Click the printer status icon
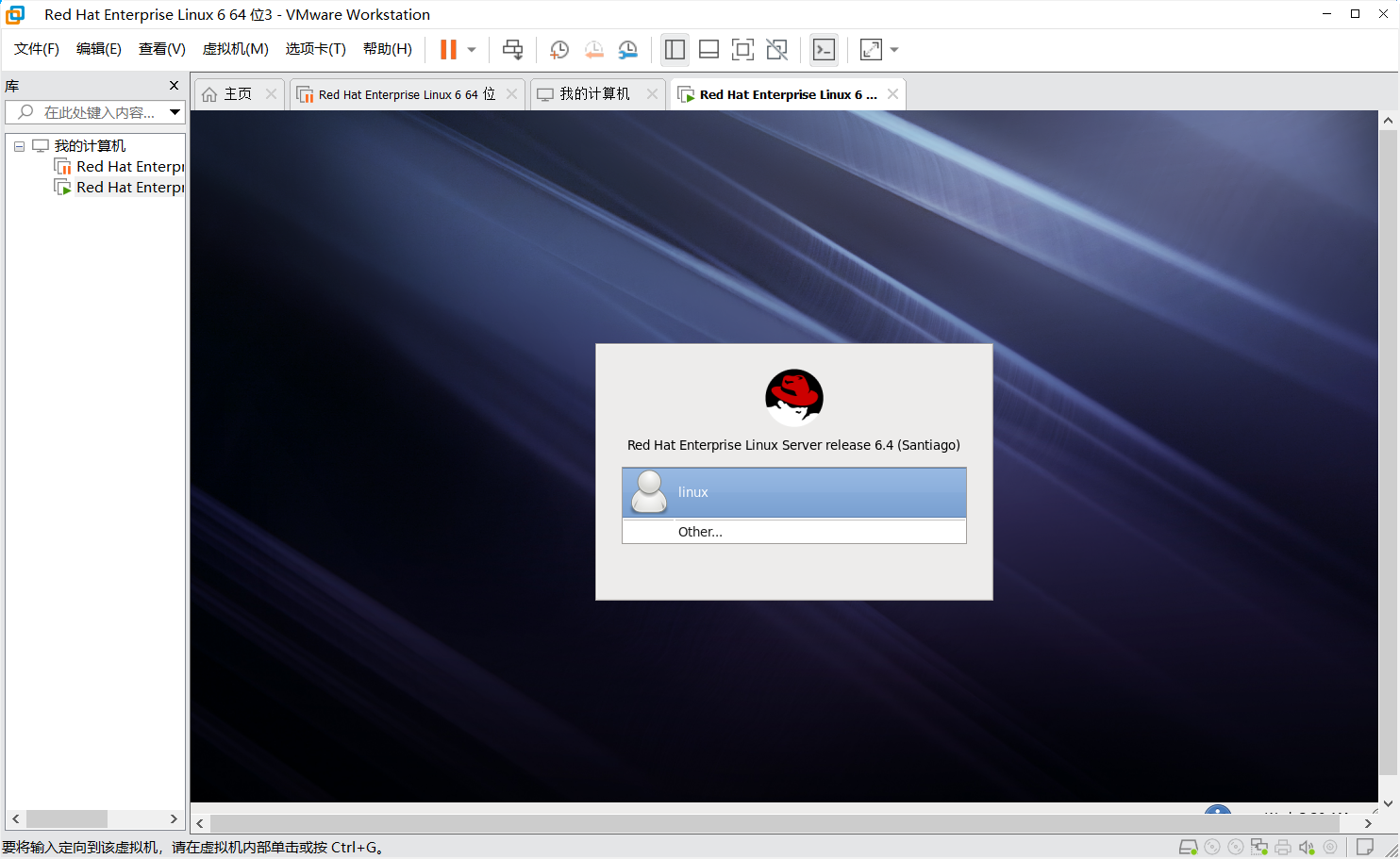The width and height of the screenshot is (1400, 859). 1283,847
